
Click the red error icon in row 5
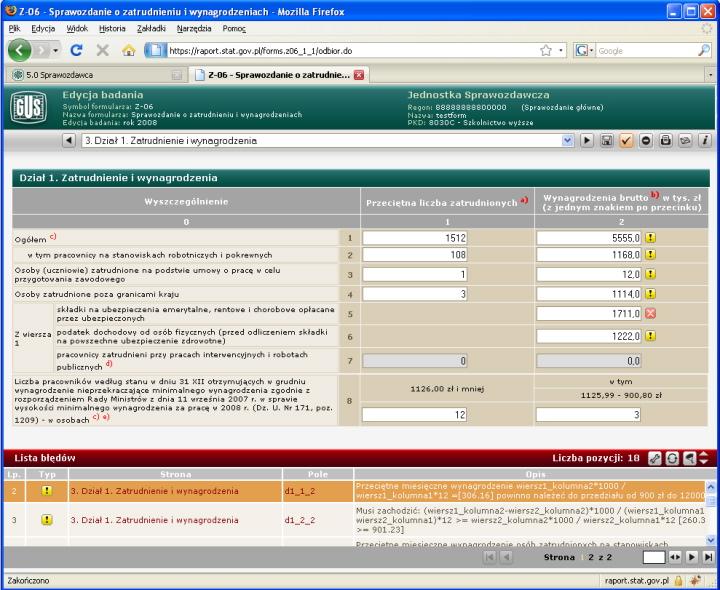point(650,314)
